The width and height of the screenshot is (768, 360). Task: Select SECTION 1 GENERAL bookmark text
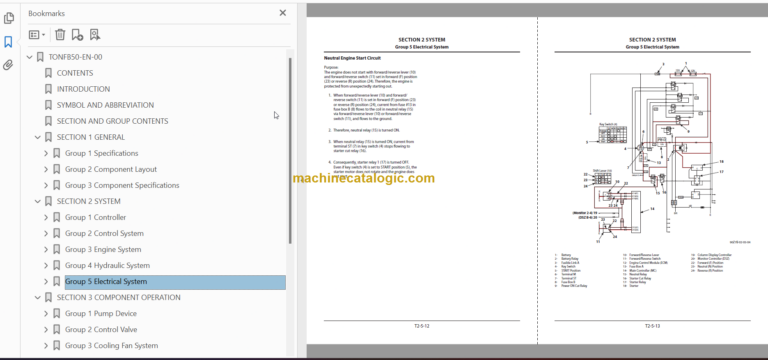click(x=91, y=137)
